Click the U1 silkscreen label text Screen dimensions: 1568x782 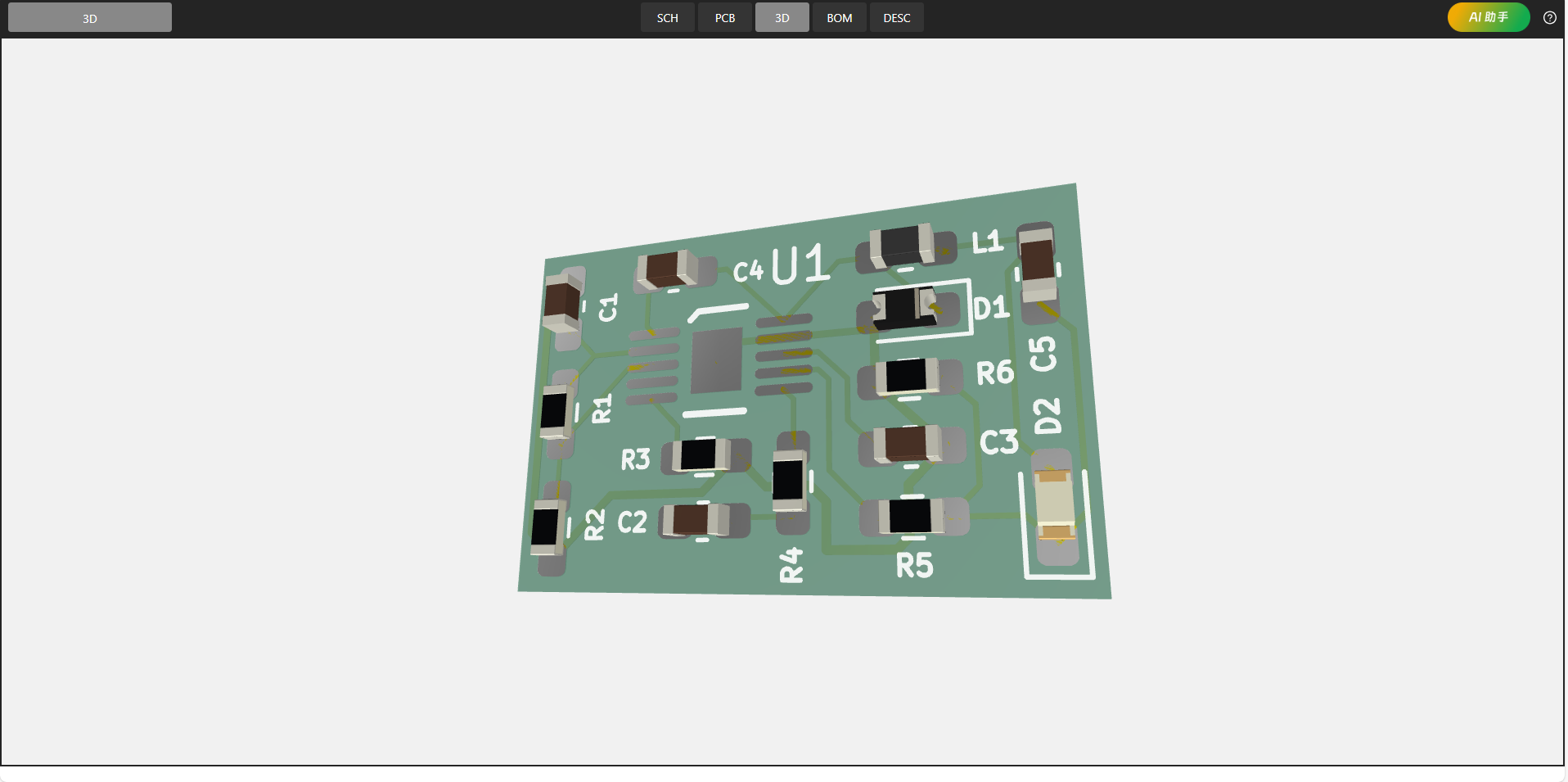[800, 264]
